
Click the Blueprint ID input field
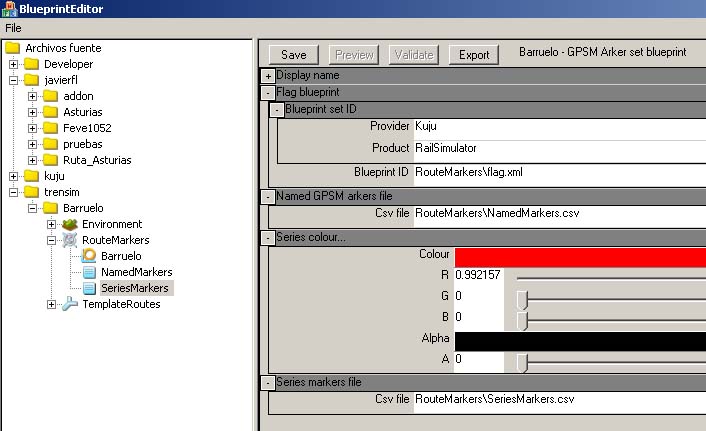(559, 172)
